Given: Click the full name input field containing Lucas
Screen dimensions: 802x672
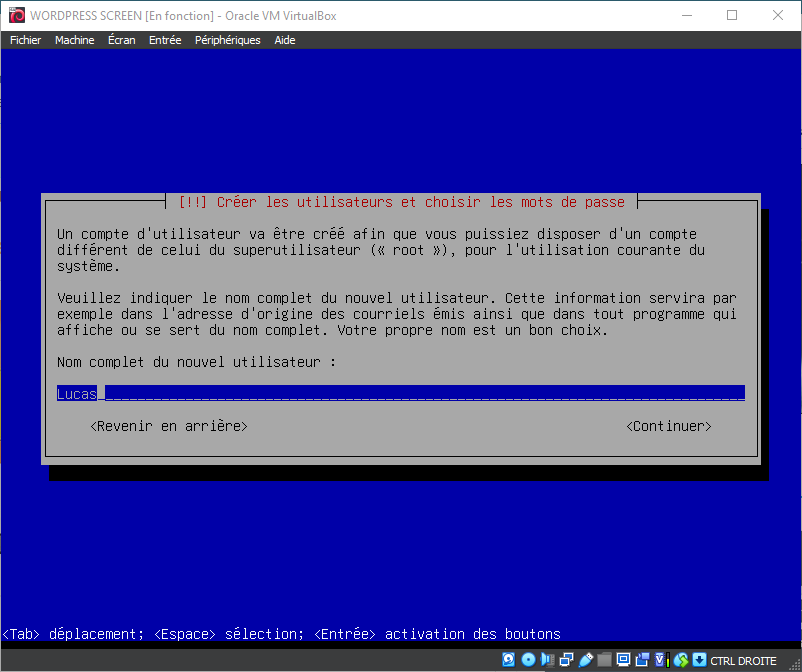Looking at the screenshot, I should (x=400, y=393).
